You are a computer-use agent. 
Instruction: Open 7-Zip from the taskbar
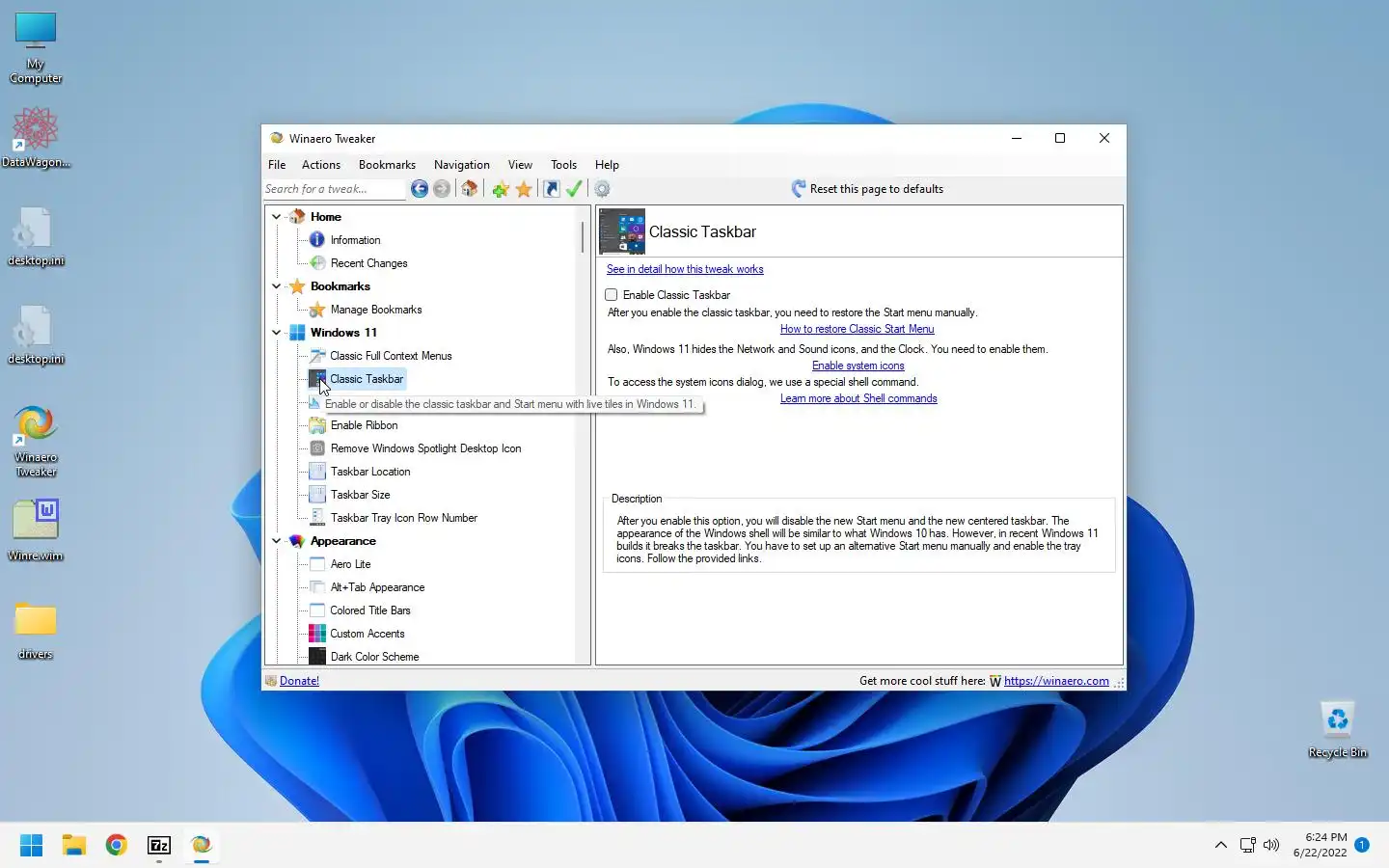coord(159,846)
